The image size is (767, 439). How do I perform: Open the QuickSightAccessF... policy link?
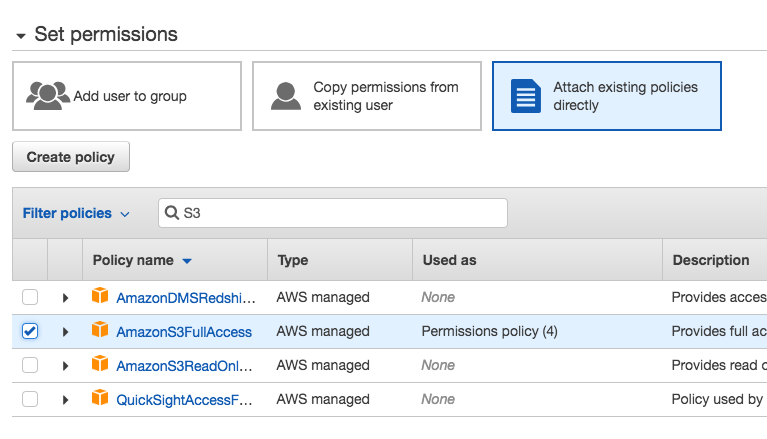click(184, 400)
